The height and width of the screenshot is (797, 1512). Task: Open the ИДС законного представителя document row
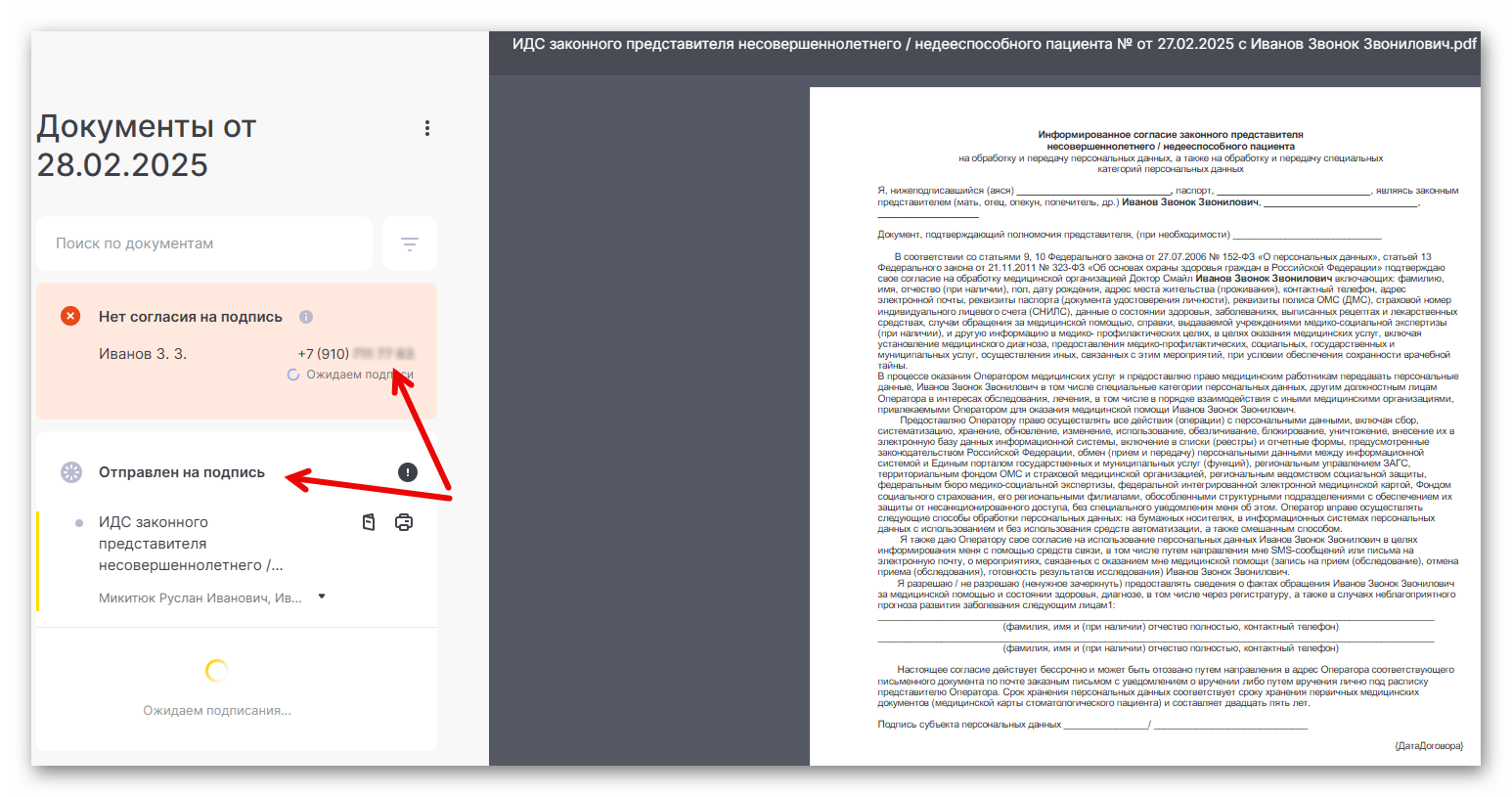[x=192, y=544]
